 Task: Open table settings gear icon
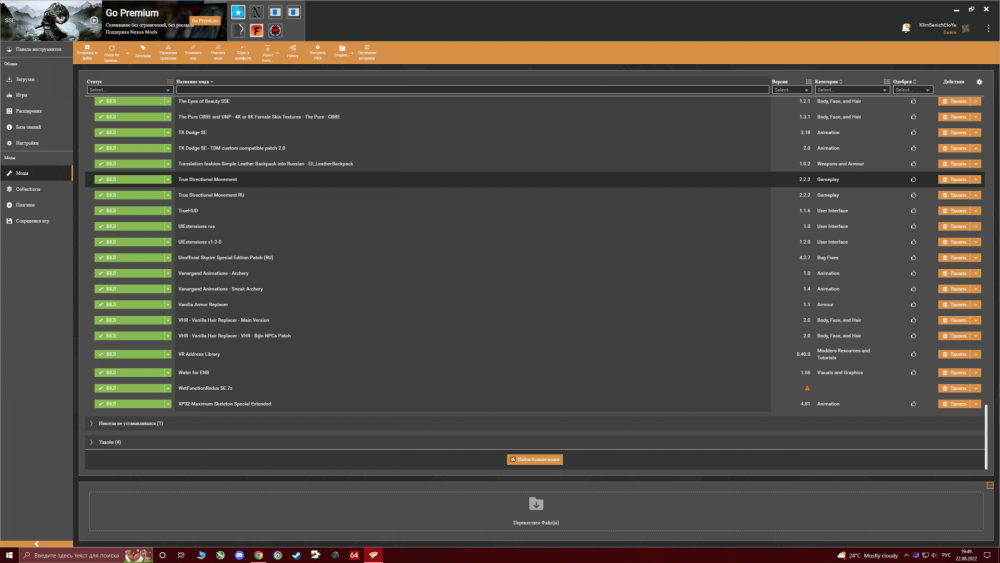980,82
